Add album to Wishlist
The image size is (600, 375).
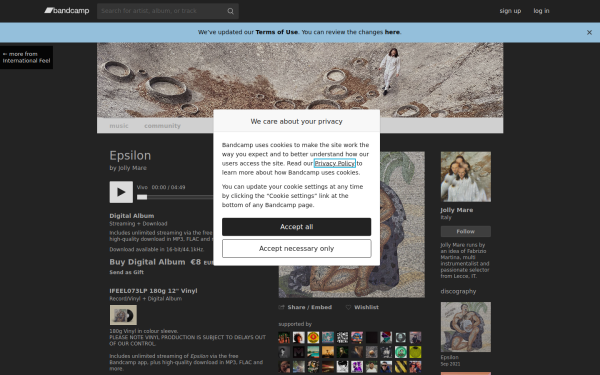tap(362, 307)
